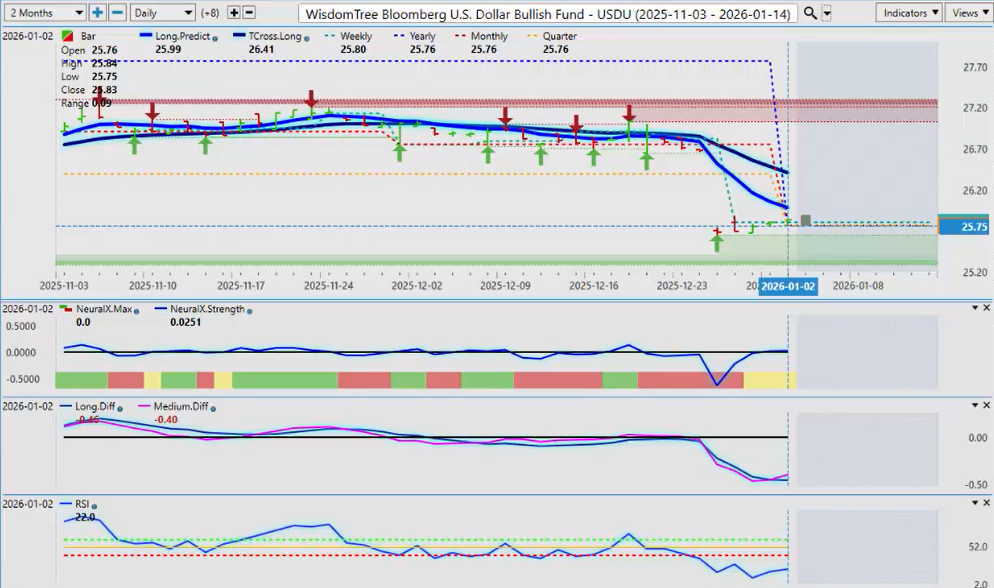Open the Views menu
Image resolution: width=994 pixels, height=588 pixels.
click(969, 13)
